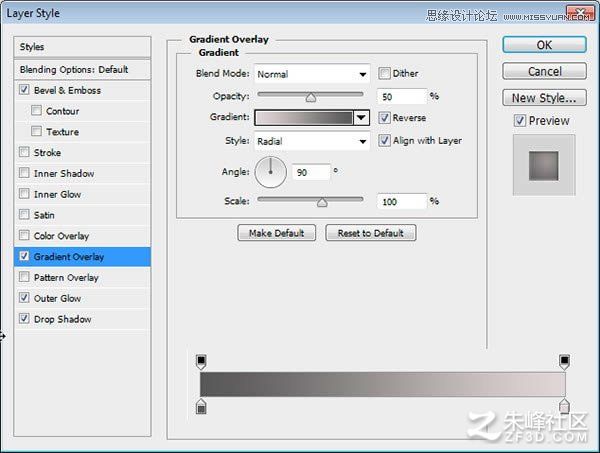Click the Opacity slider handle
600x453 pixels.
coord(311,98)
